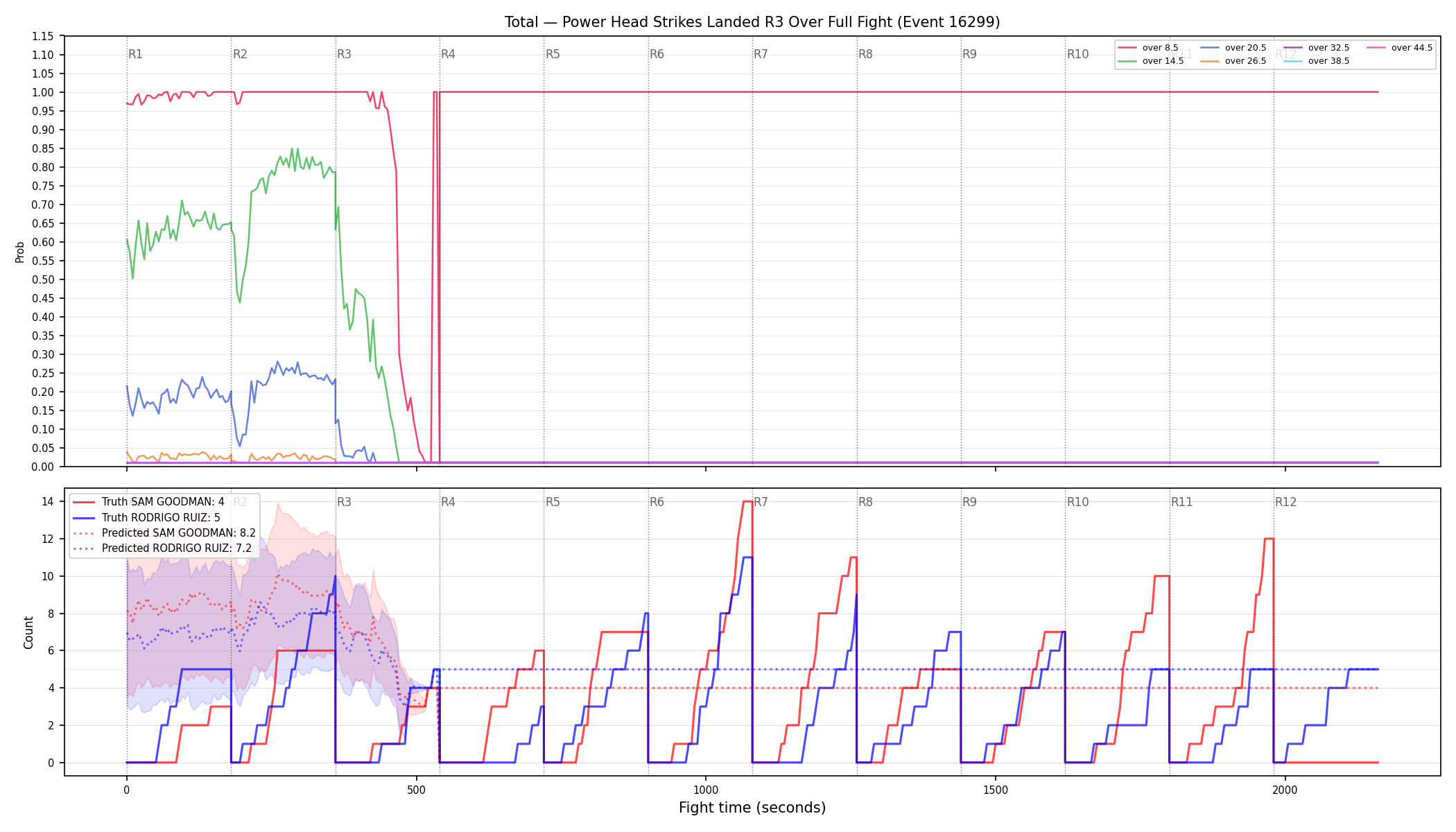Click the 0.25 tick on Prob axis
The image size is (1456, 832).
coord(42,373)
